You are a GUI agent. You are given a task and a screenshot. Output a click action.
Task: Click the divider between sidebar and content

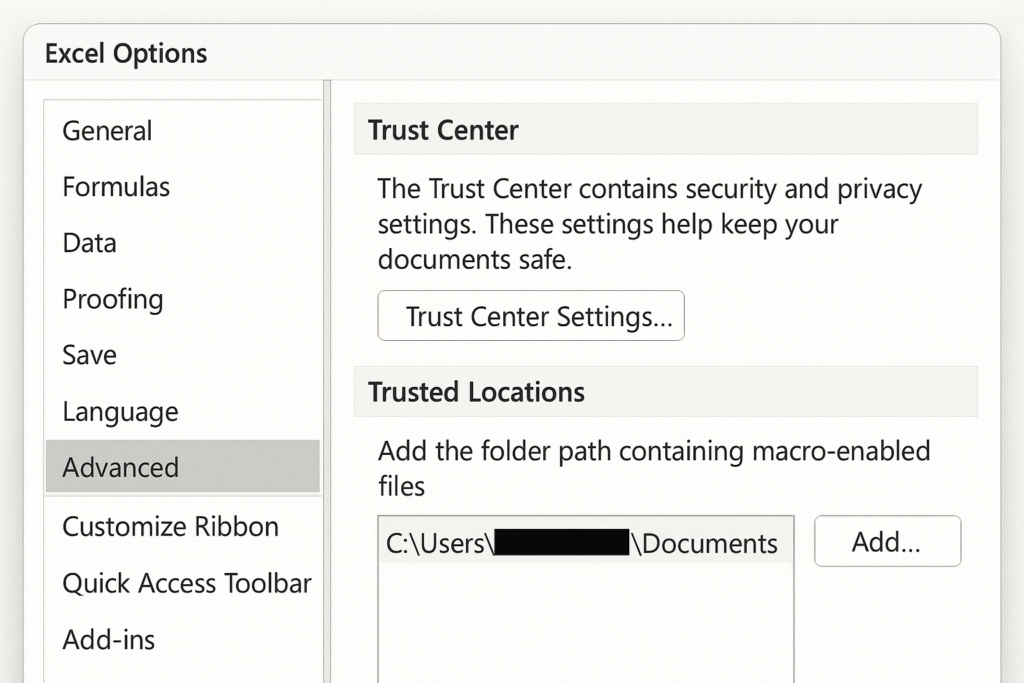326,380
